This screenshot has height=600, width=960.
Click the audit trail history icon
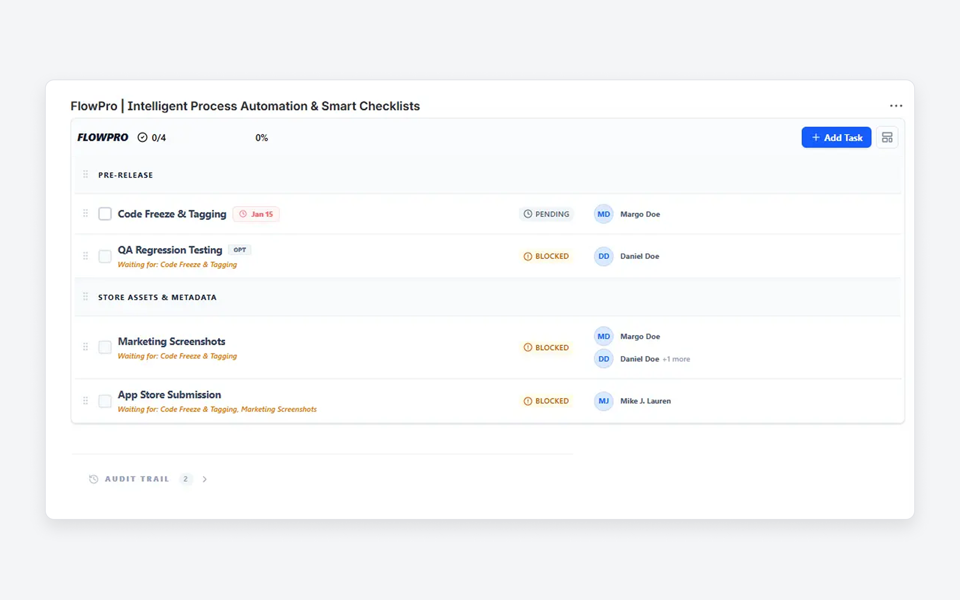coord(94,479)
